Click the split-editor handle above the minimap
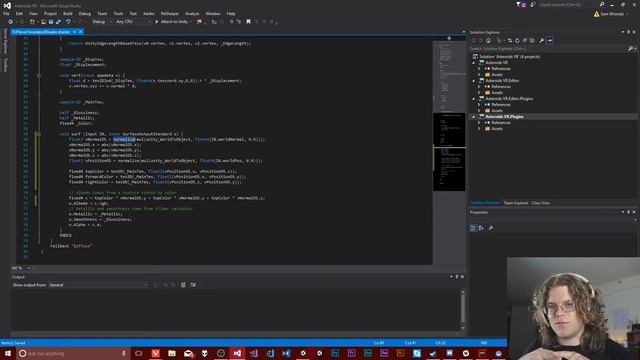Viewport: 640px width, 360px height. tap(449, 38)
